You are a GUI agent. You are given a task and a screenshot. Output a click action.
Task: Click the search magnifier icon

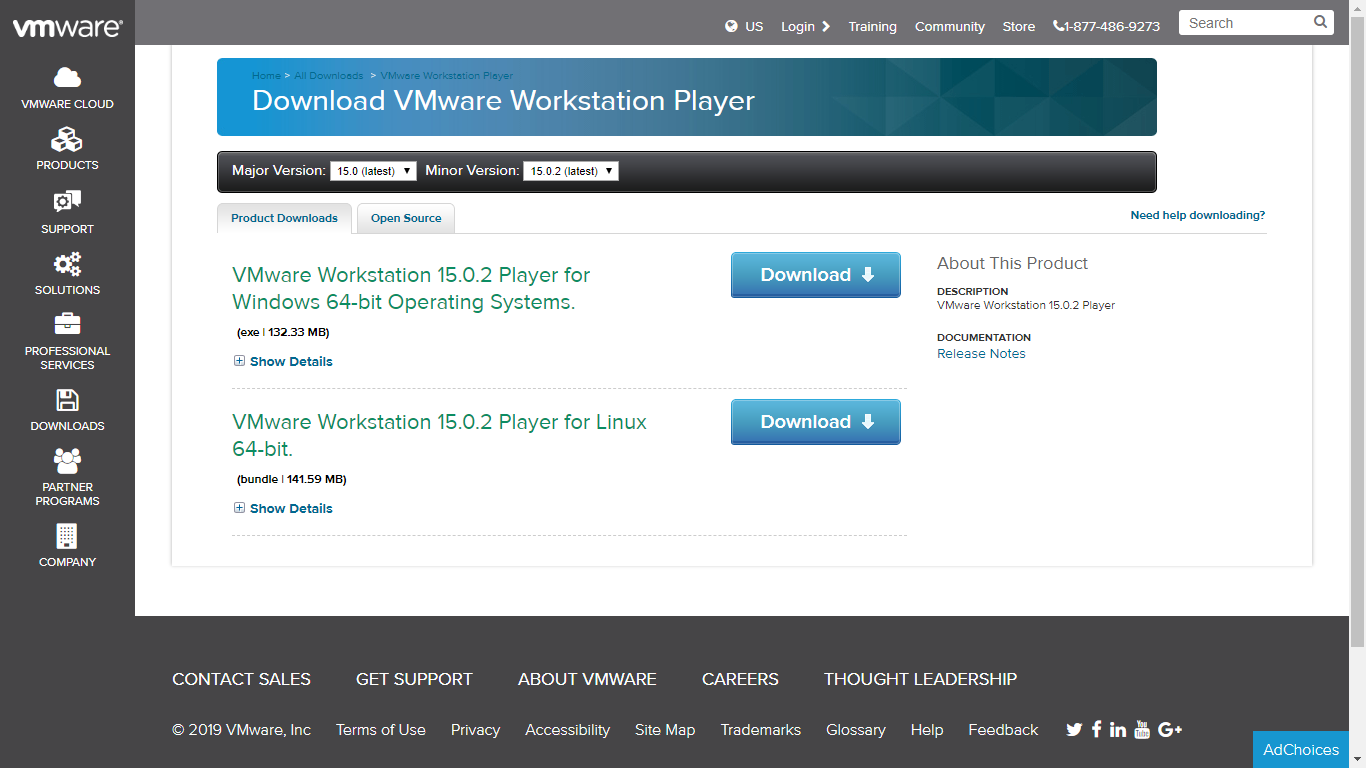pos(1320,23)
